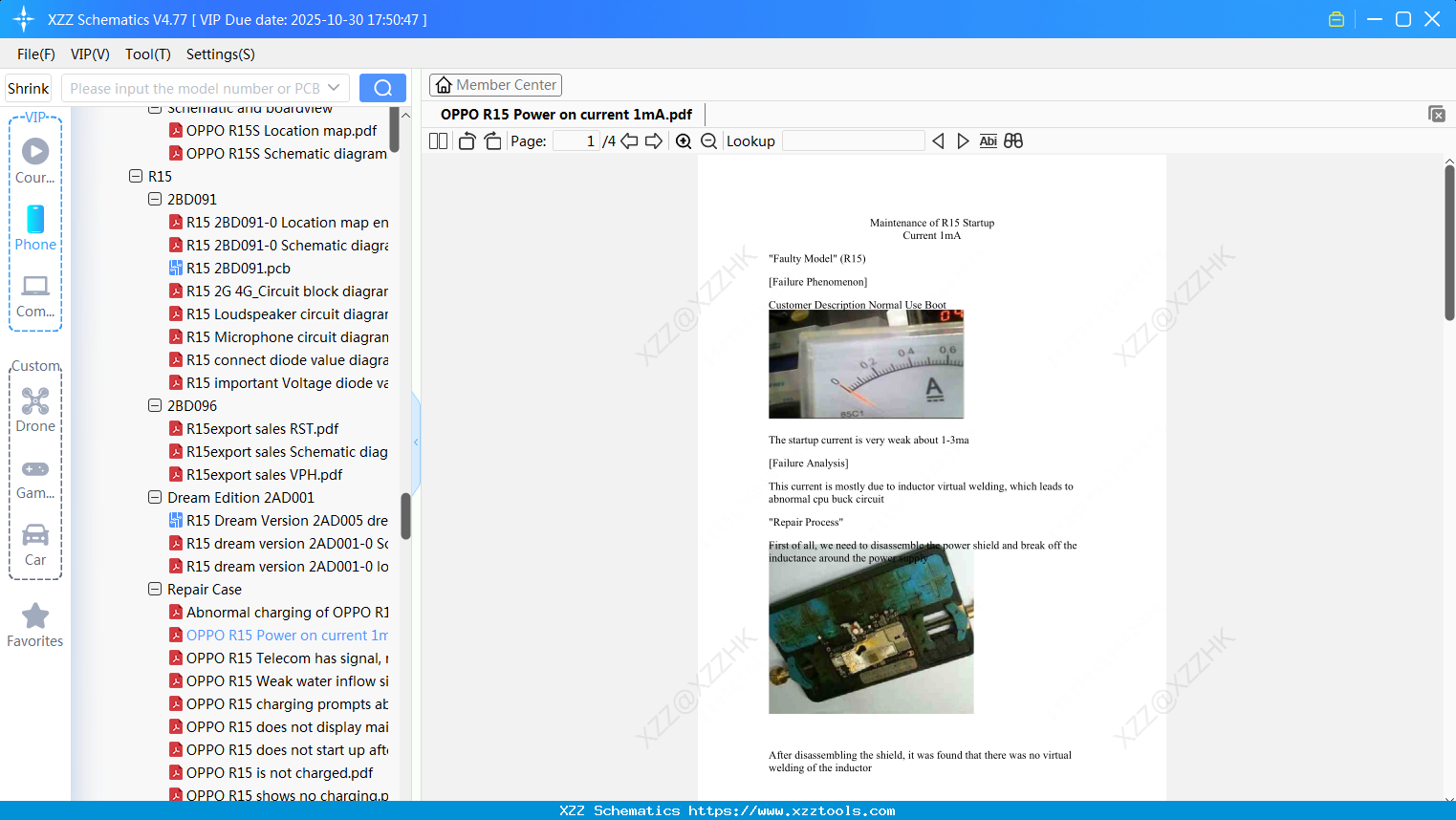Rotate the page counterclockwise
1456x820 pixels.
click(x=467, y=141)
